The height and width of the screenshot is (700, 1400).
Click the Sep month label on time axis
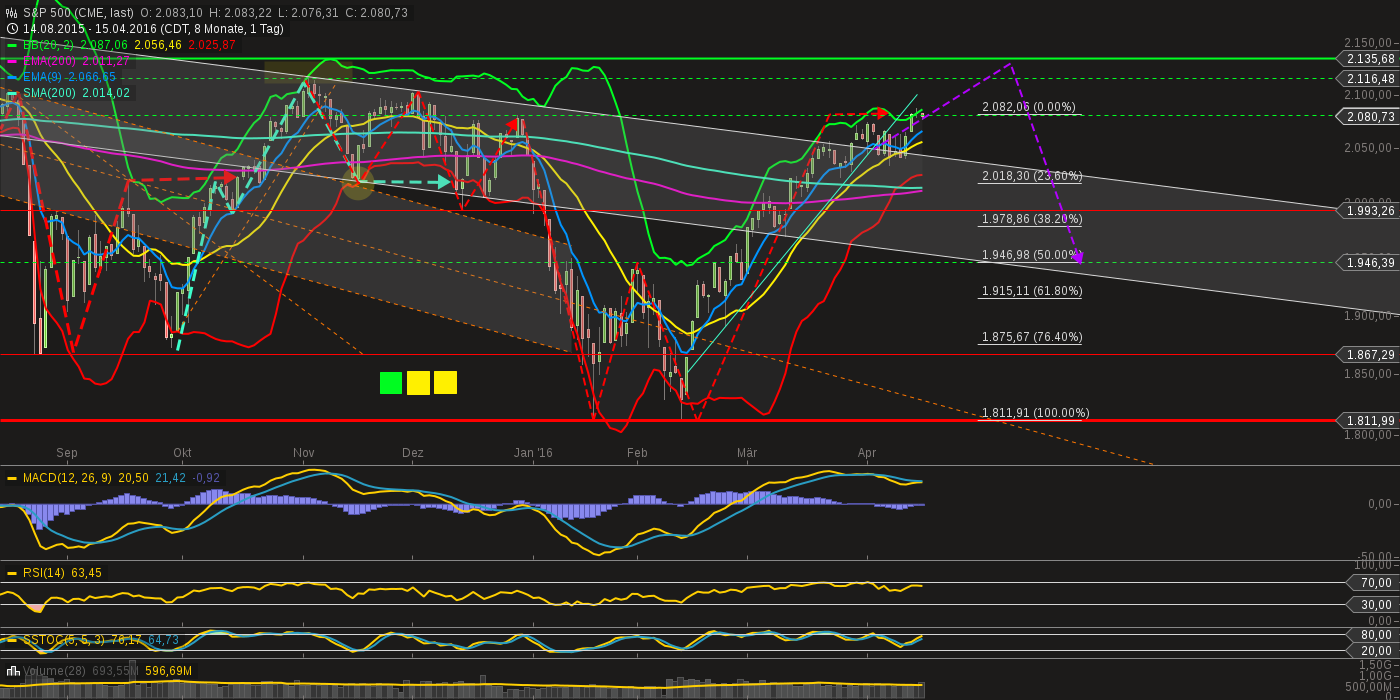tap(67, 453)
